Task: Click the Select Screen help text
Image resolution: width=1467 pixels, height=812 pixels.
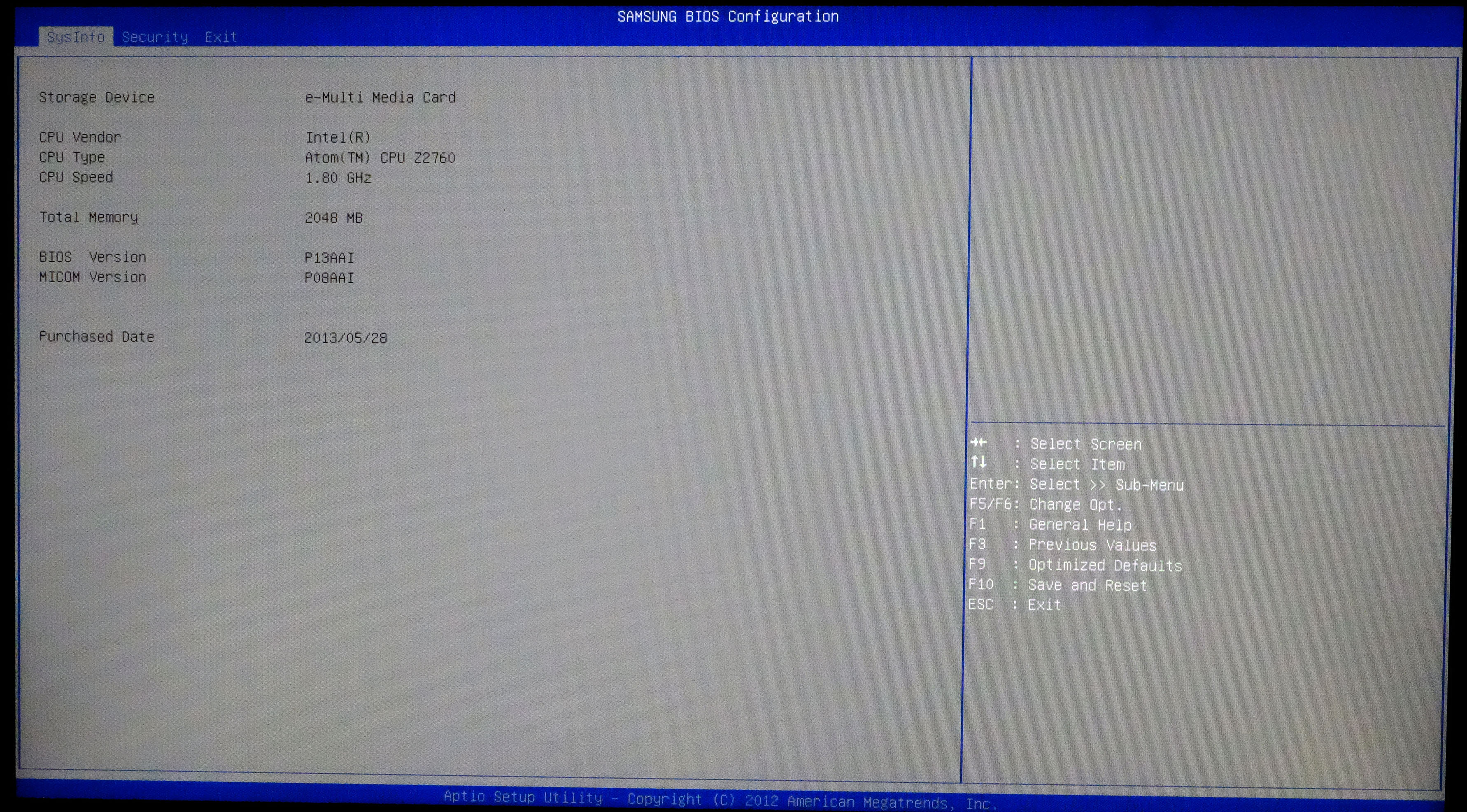Action: pyautogui.click(x=1085, y=444)
